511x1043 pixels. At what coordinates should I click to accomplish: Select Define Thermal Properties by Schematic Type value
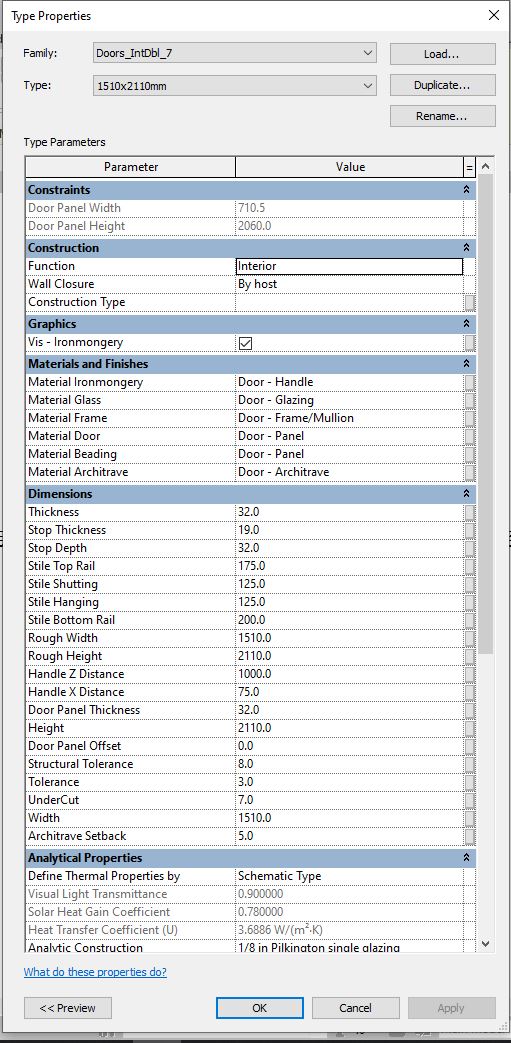tap(349, 876)
